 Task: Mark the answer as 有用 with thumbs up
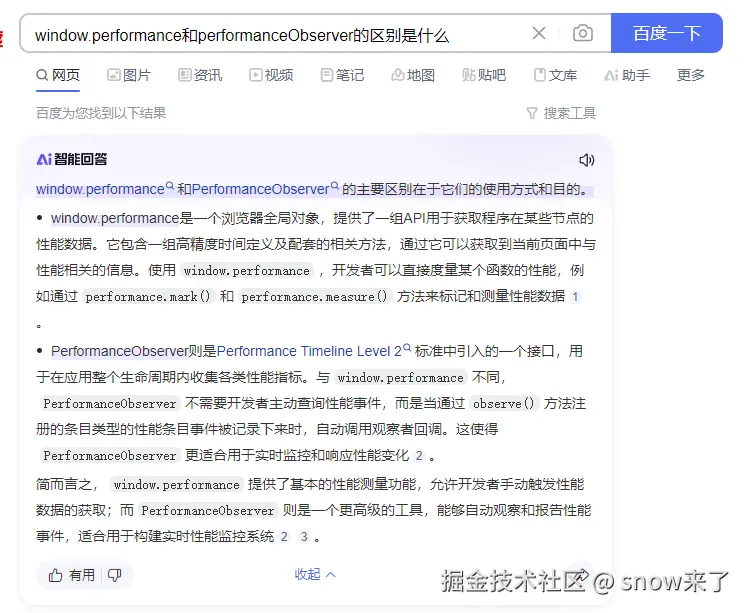pyautogui.click(x=72, y=575)
